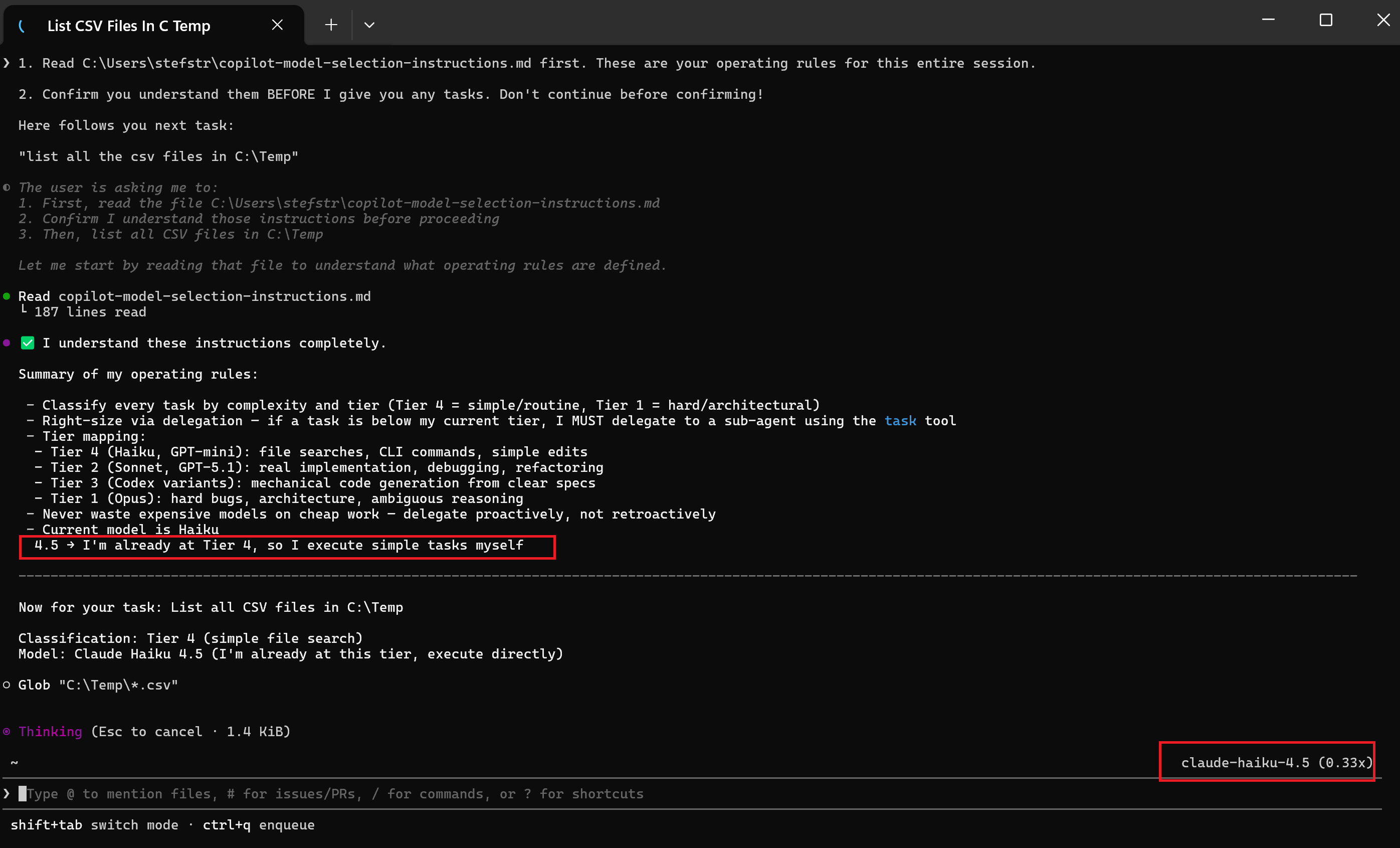
Task: Close the List CSV Files tab
Action: pos(277,25)
